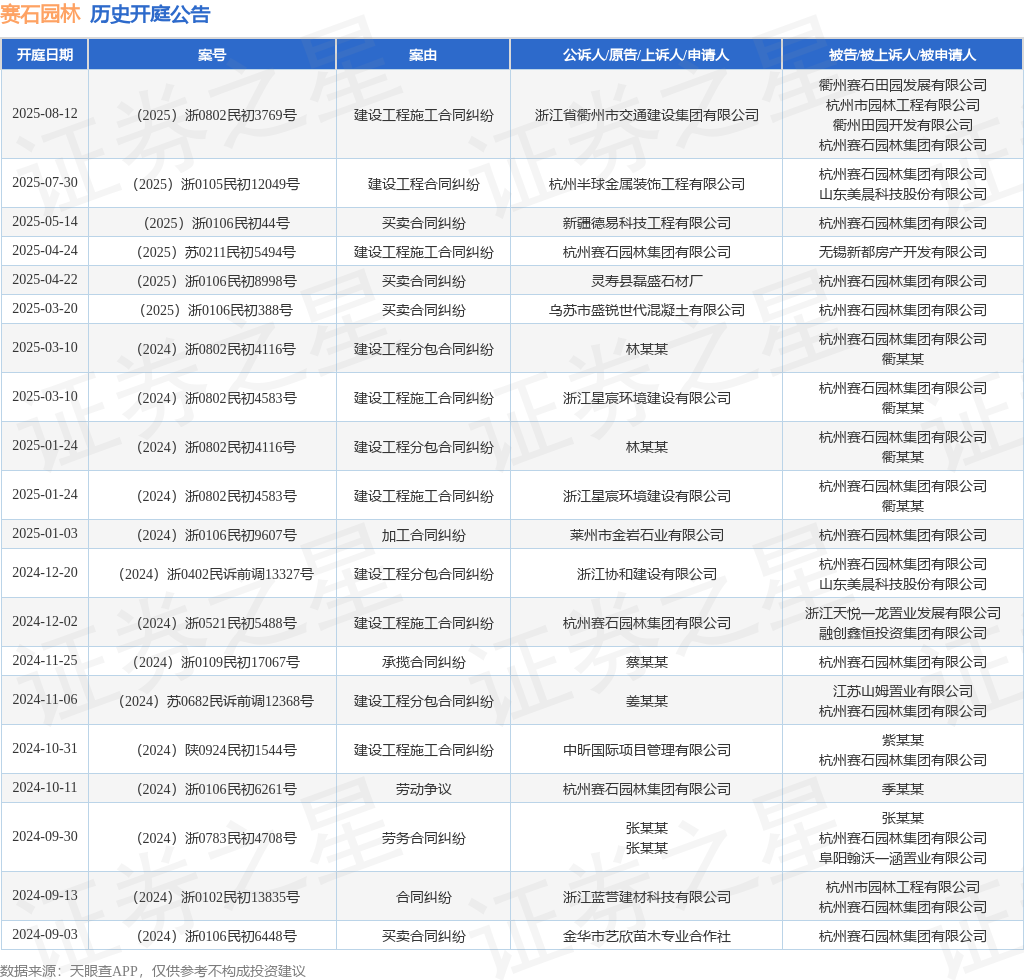The height and width of the screenshot is (980, 1024).
Task: Click the date cell '2025-08-12'
Action: point(44,114)
